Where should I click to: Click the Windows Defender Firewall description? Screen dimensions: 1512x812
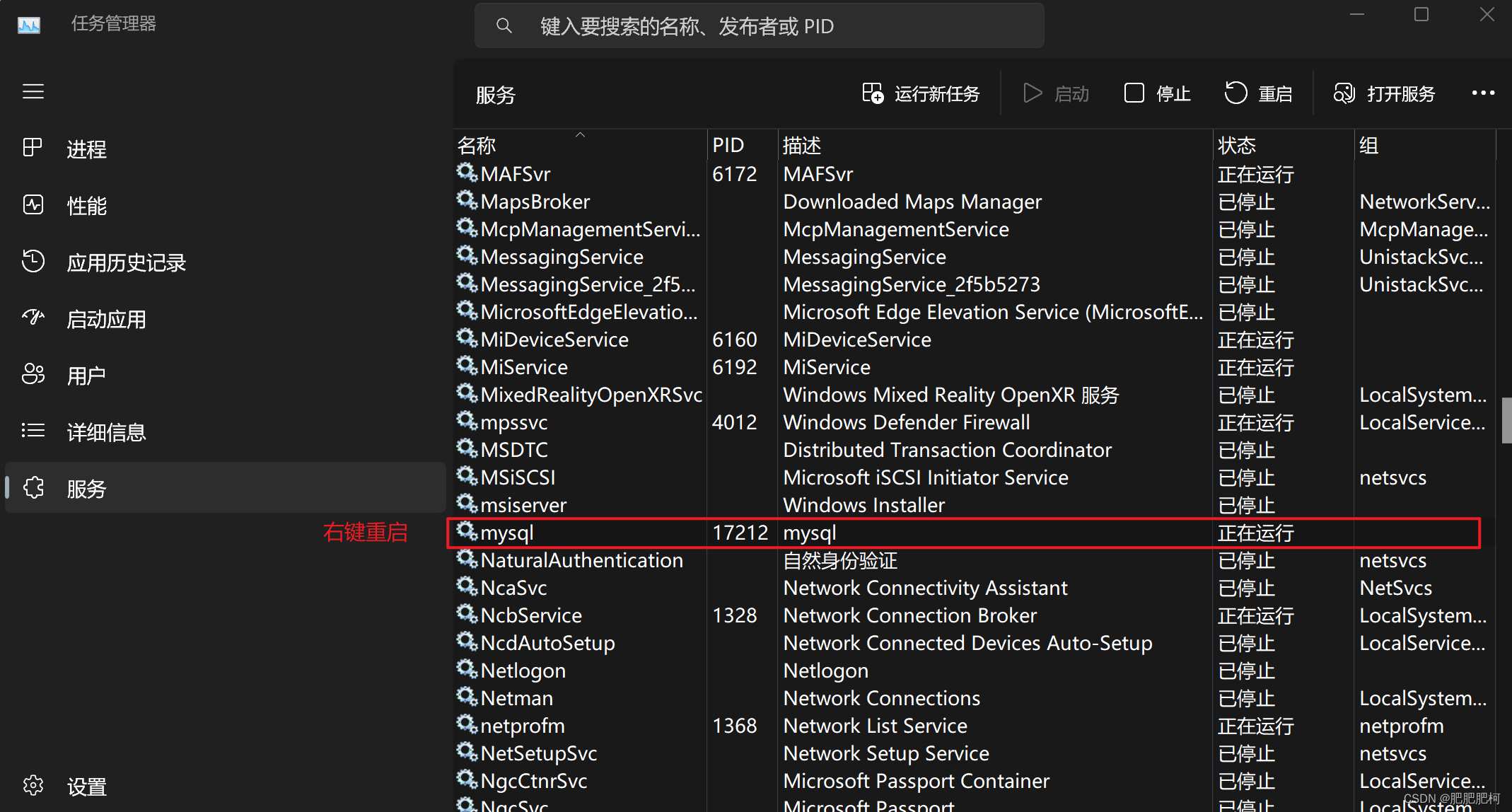coord(907,422)
